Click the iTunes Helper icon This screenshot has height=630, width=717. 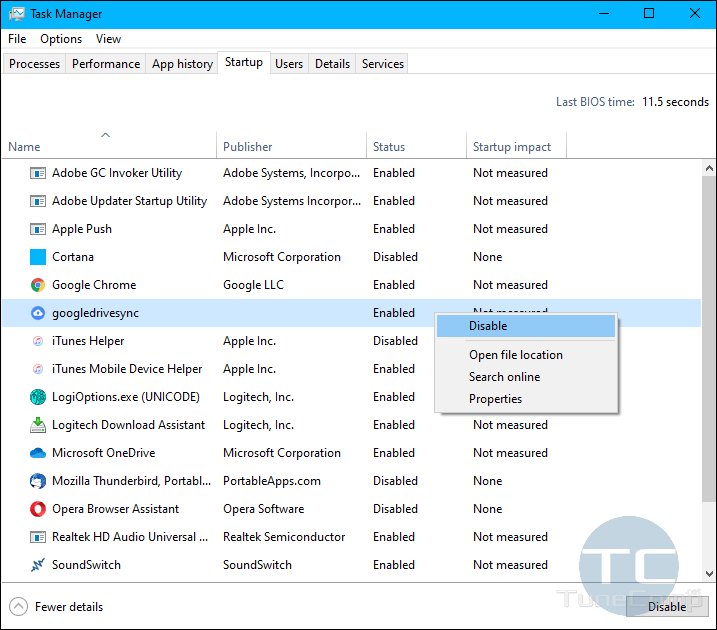click(38, 341)
